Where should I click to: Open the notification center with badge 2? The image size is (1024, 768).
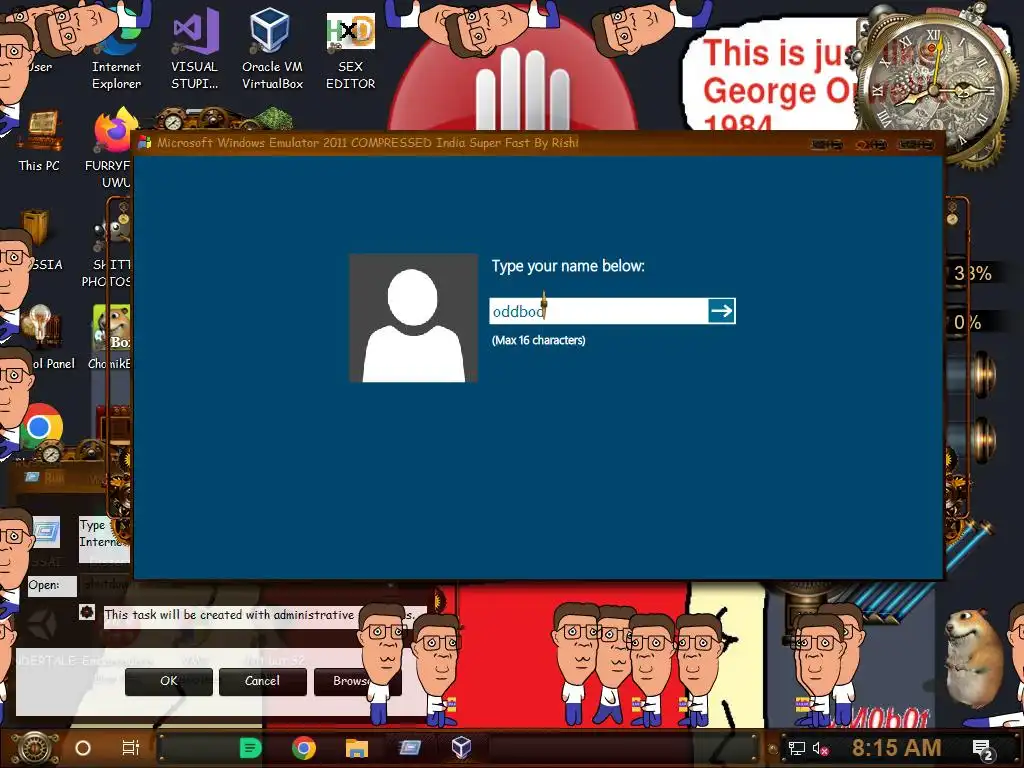click(984, 750)
